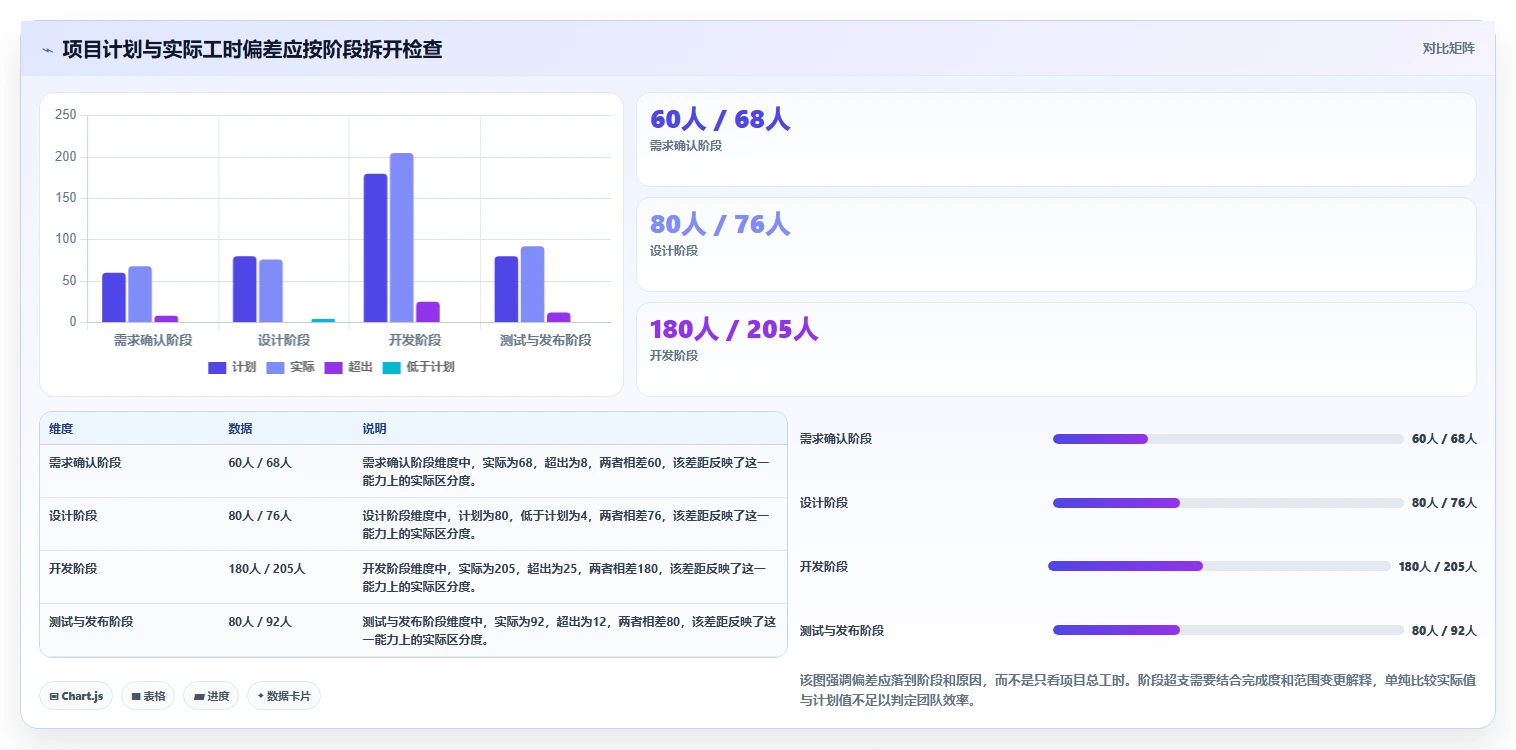Click the 进度 chip icon
1516x750 pixels.
[x=198, y=696]
